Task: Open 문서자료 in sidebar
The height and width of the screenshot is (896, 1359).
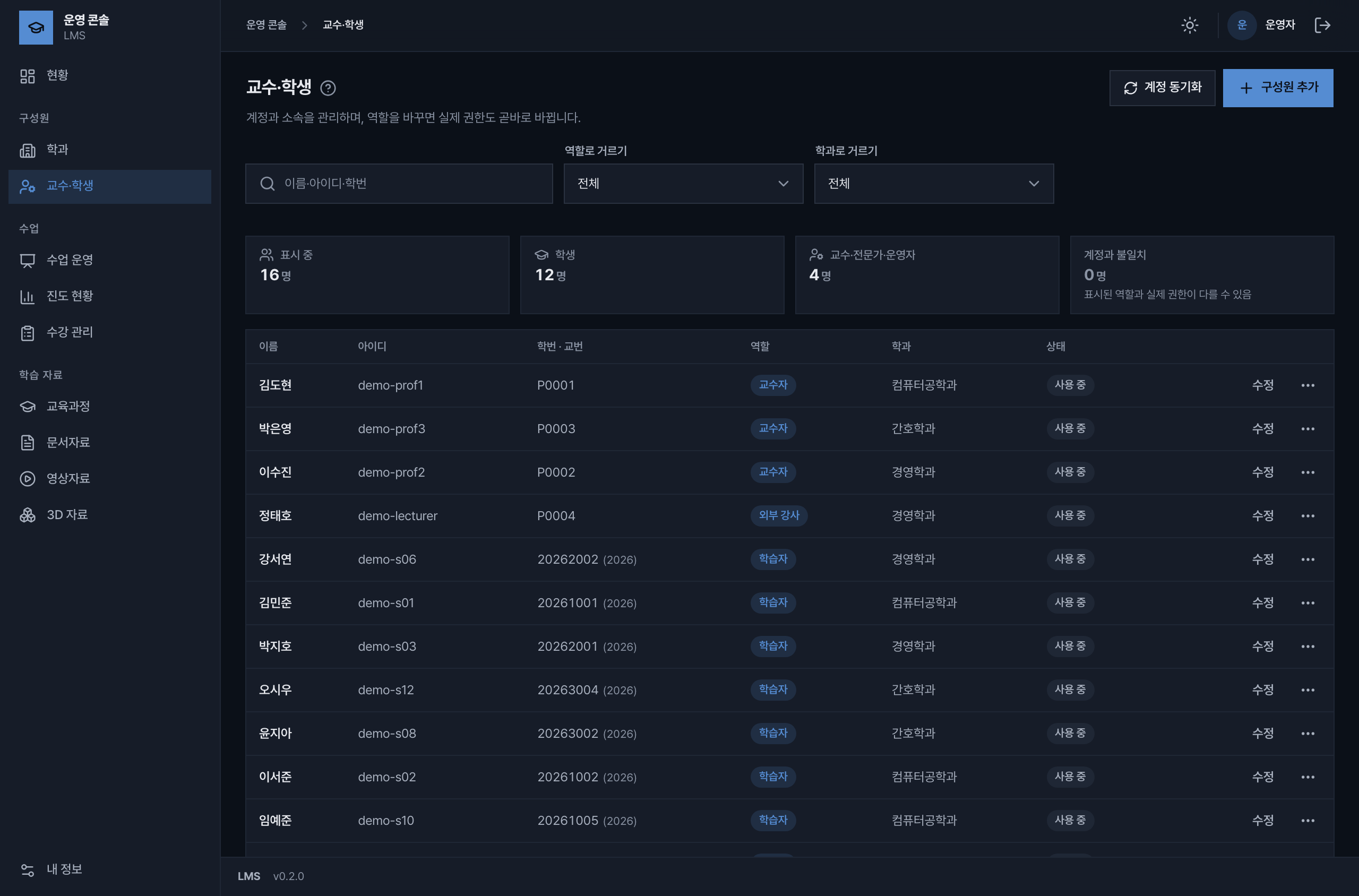Action: tap(110, 442)
